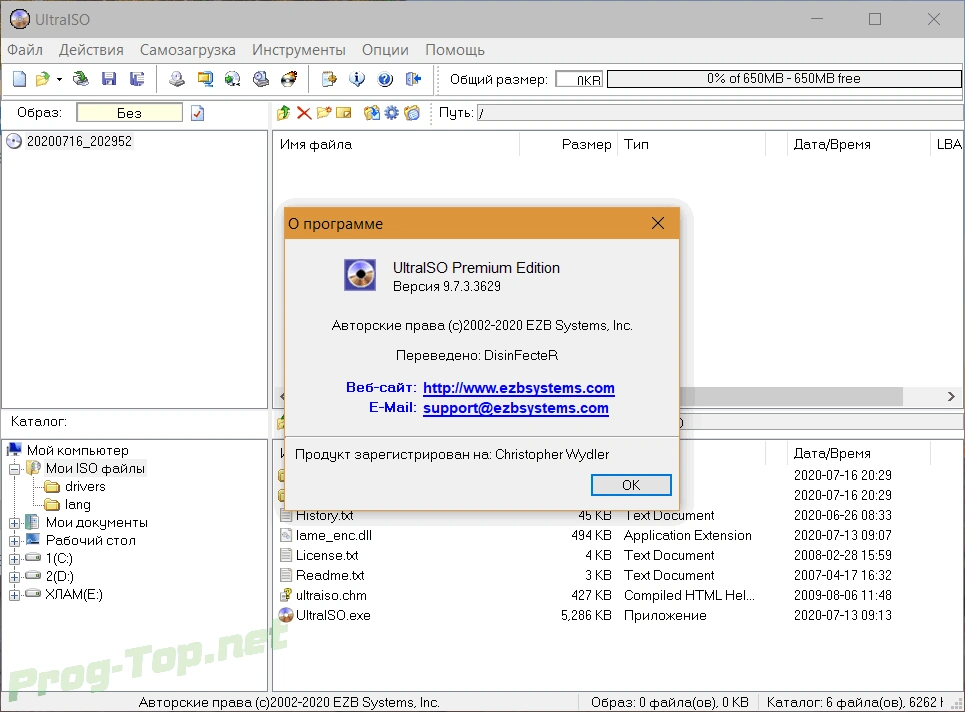
Task: Click the horizontal scrollbar thumb in image list
Action: 791,397
